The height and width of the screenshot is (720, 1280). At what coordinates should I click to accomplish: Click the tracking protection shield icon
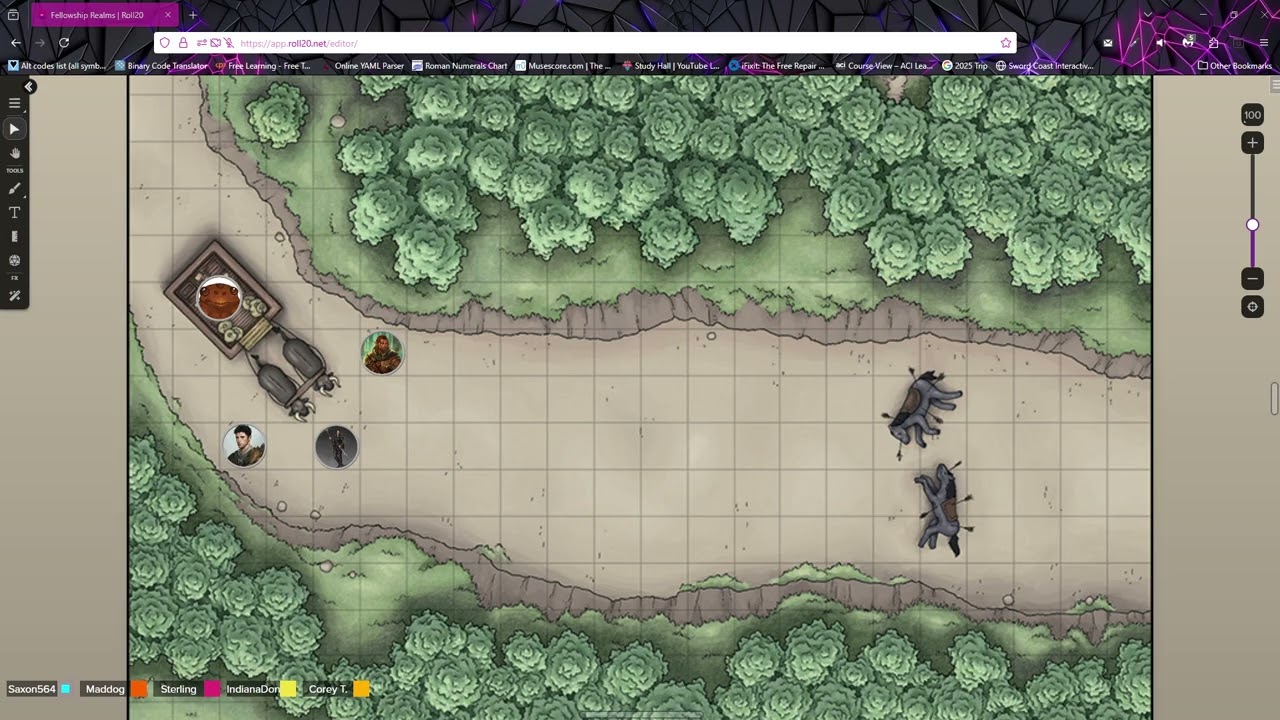point(165,43)
